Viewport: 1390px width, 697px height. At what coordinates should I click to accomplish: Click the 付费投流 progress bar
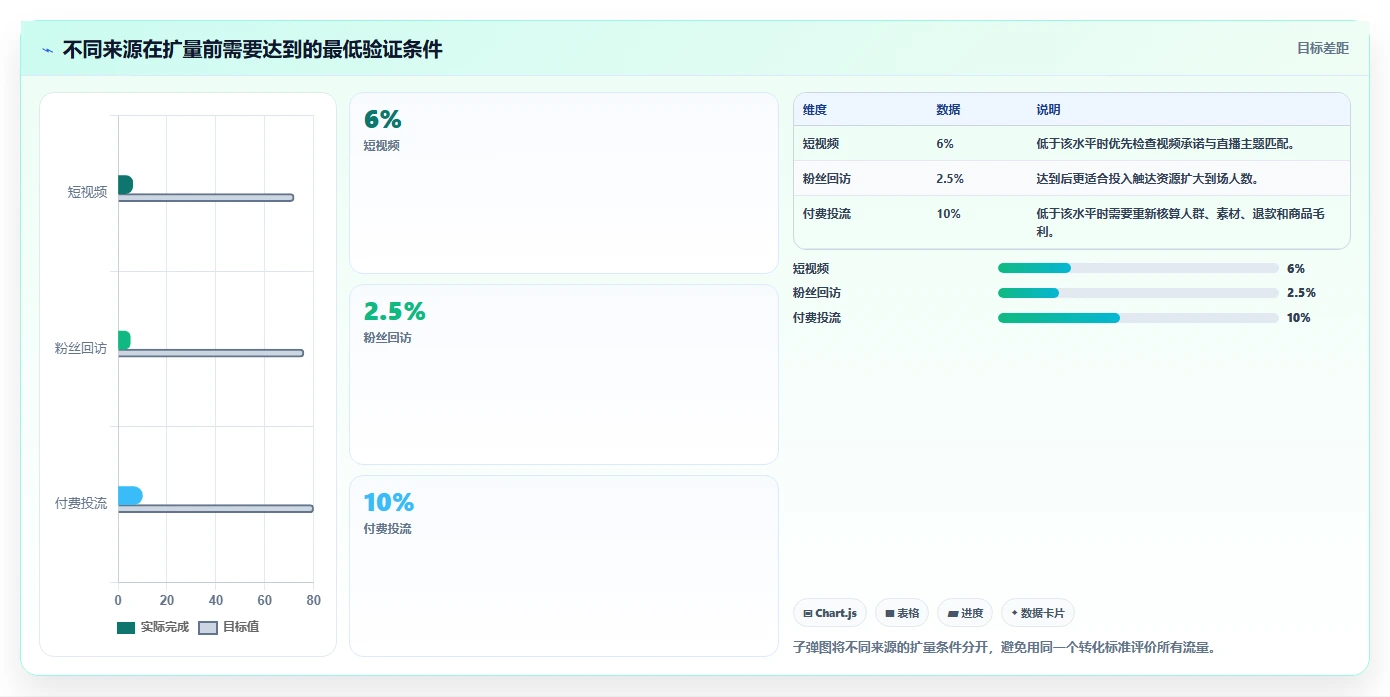click(1138, 318)
